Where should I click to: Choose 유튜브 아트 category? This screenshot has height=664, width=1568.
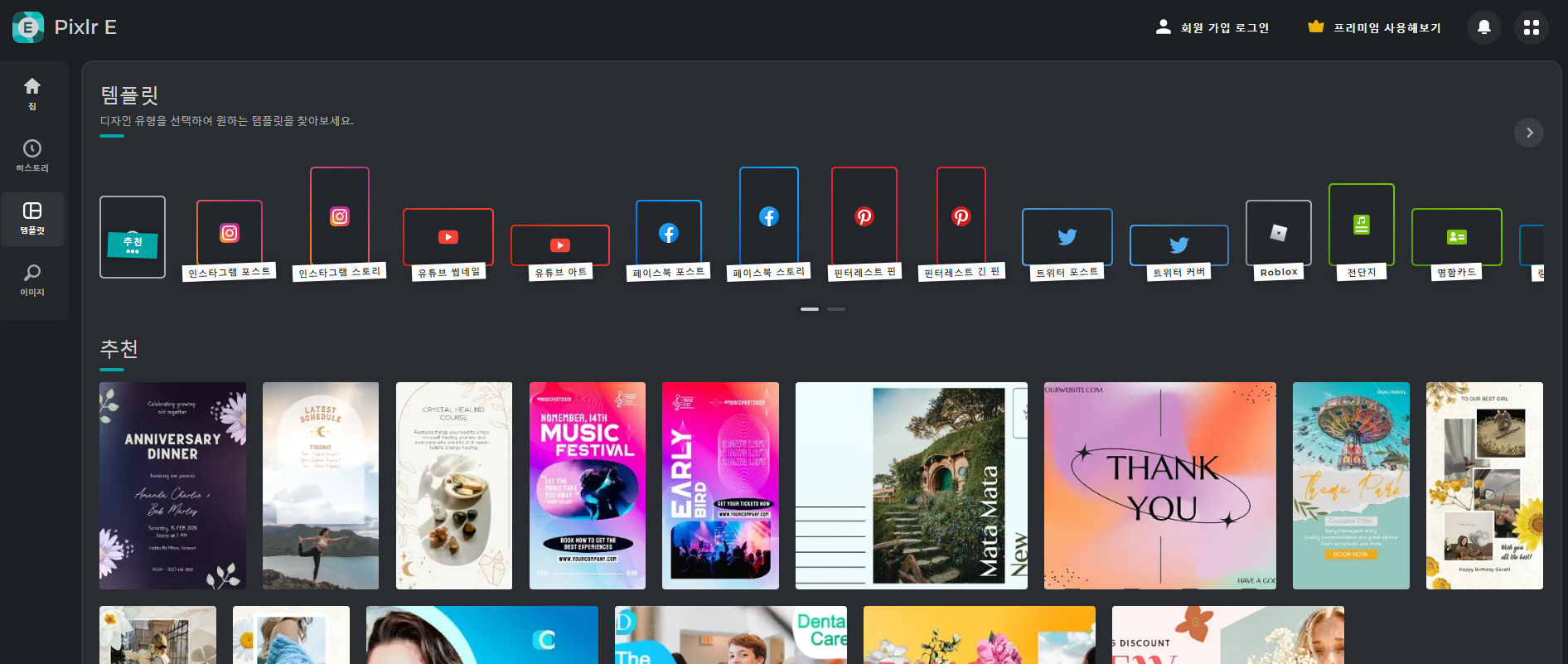pyautogui.click(x=560, y=253)
